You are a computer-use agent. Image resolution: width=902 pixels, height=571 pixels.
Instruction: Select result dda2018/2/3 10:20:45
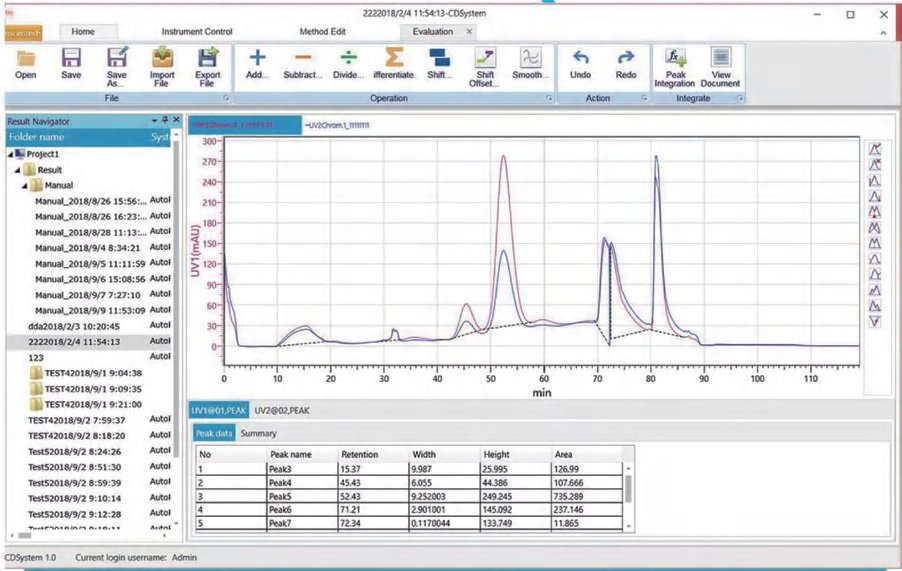pyautogui.click(x=74, y=326)
